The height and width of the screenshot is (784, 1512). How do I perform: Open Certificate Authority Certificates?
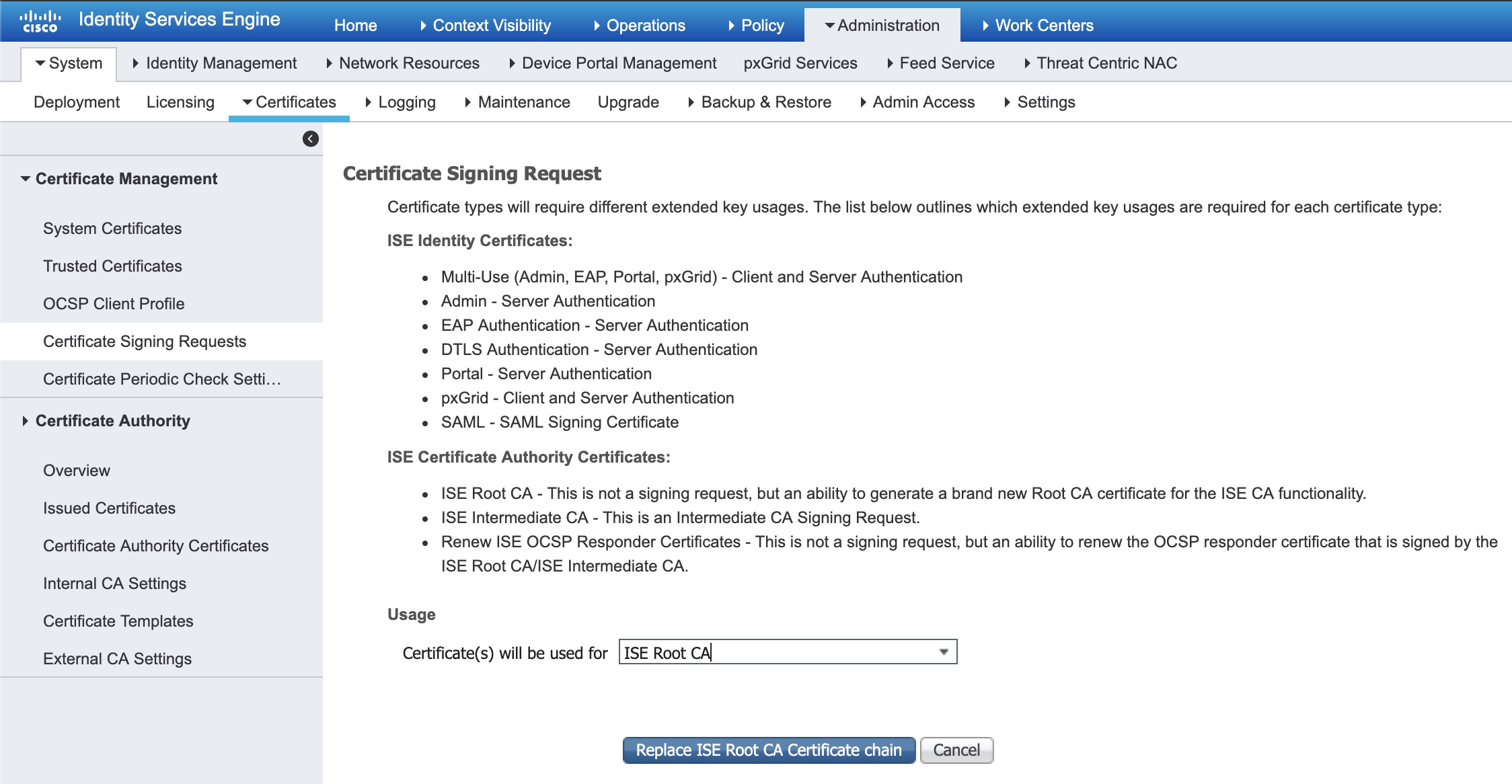(x=156, y=546)
